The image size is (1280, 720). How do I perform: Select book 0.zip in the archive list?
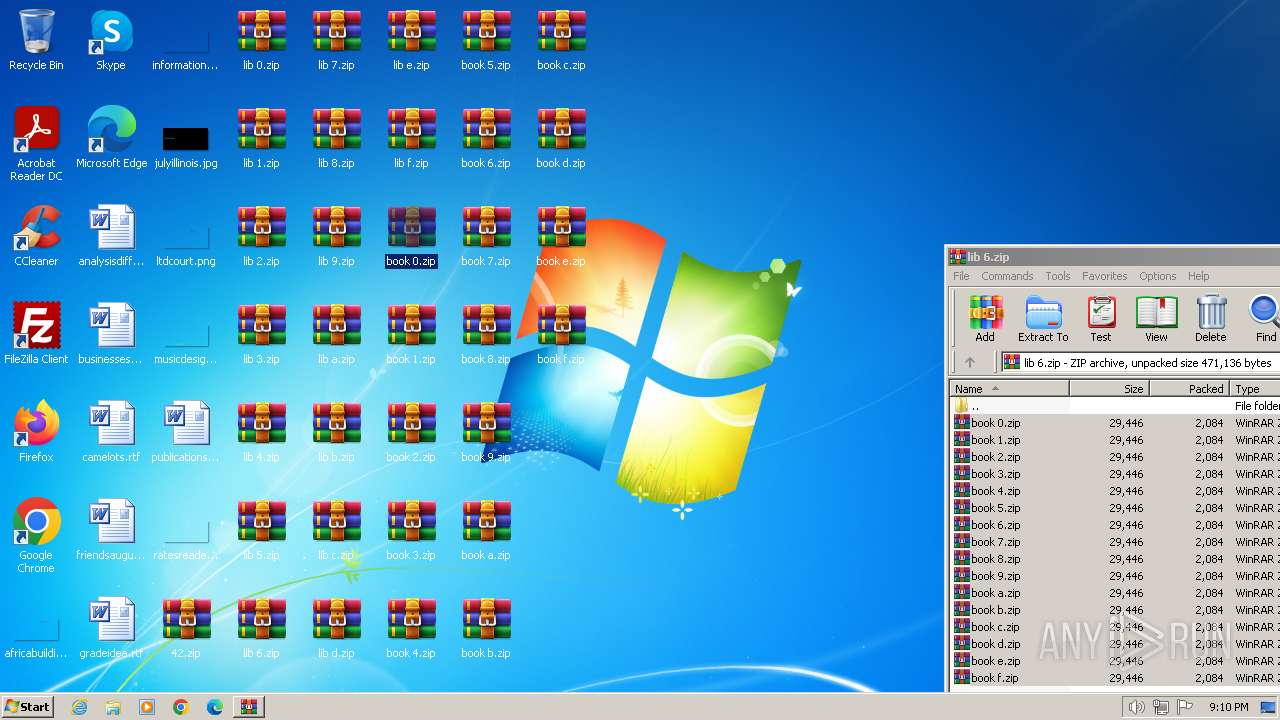1115,423
